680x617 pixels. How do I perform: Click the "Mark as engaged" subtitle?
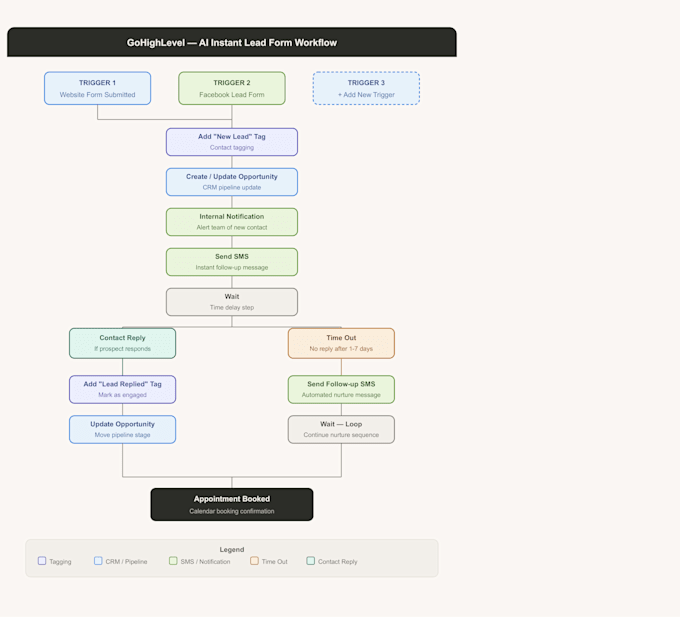tap(123, 395)
